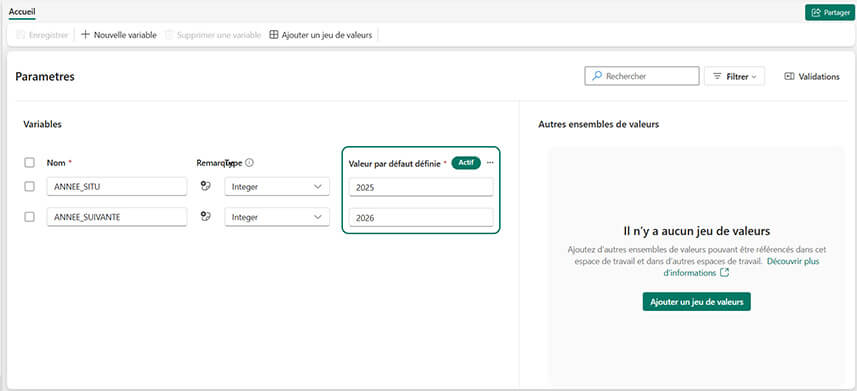
Task: Click the grid icon of Ajouter un jeu de valeurs
Action: coord(274,35)
